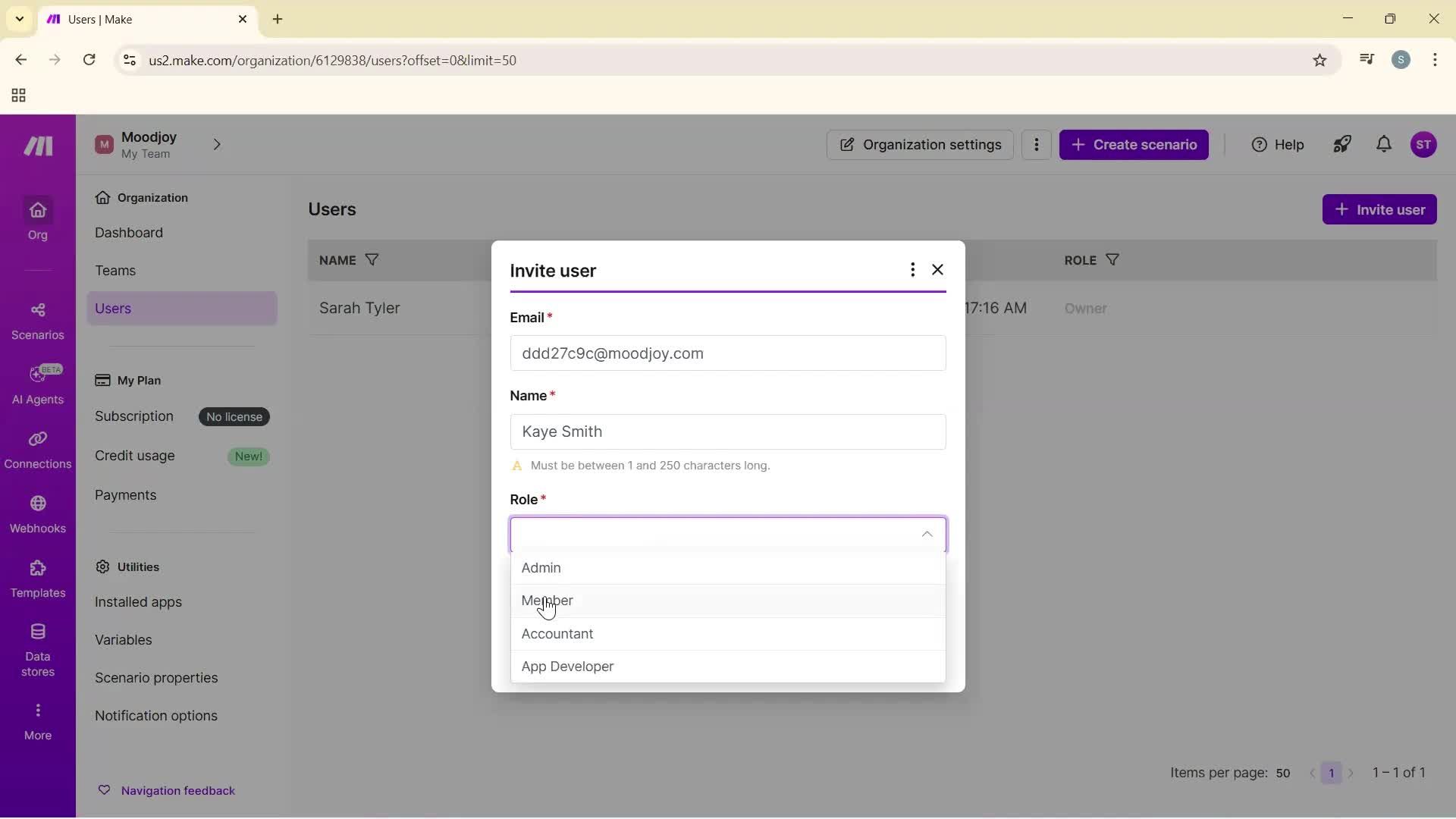The image size is (1456, 819).
Task: Click the Email input field
Action: coord(726,353)
